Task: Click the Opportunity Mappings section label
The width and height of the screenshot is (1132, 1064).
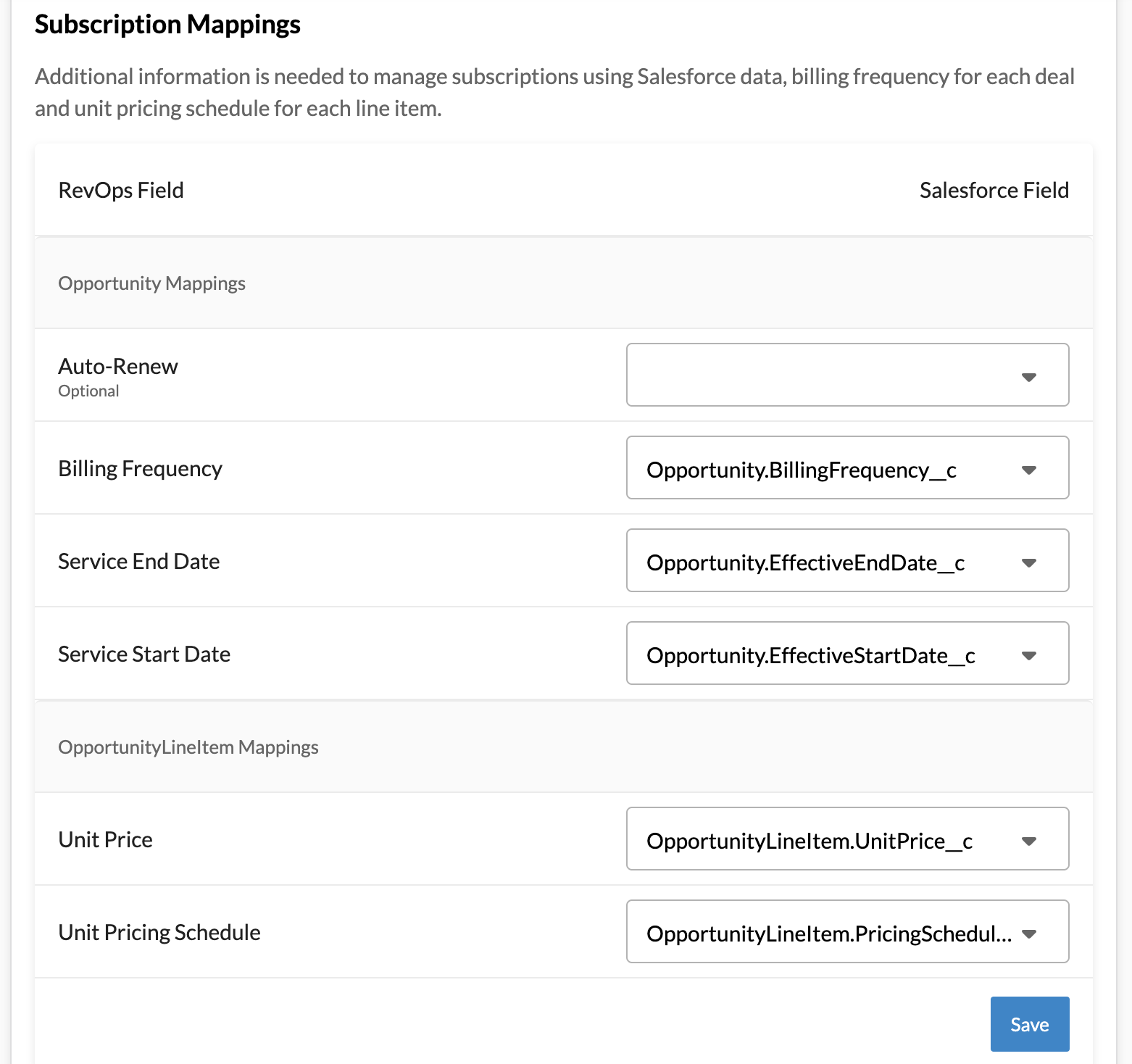Action: (151, 283)
